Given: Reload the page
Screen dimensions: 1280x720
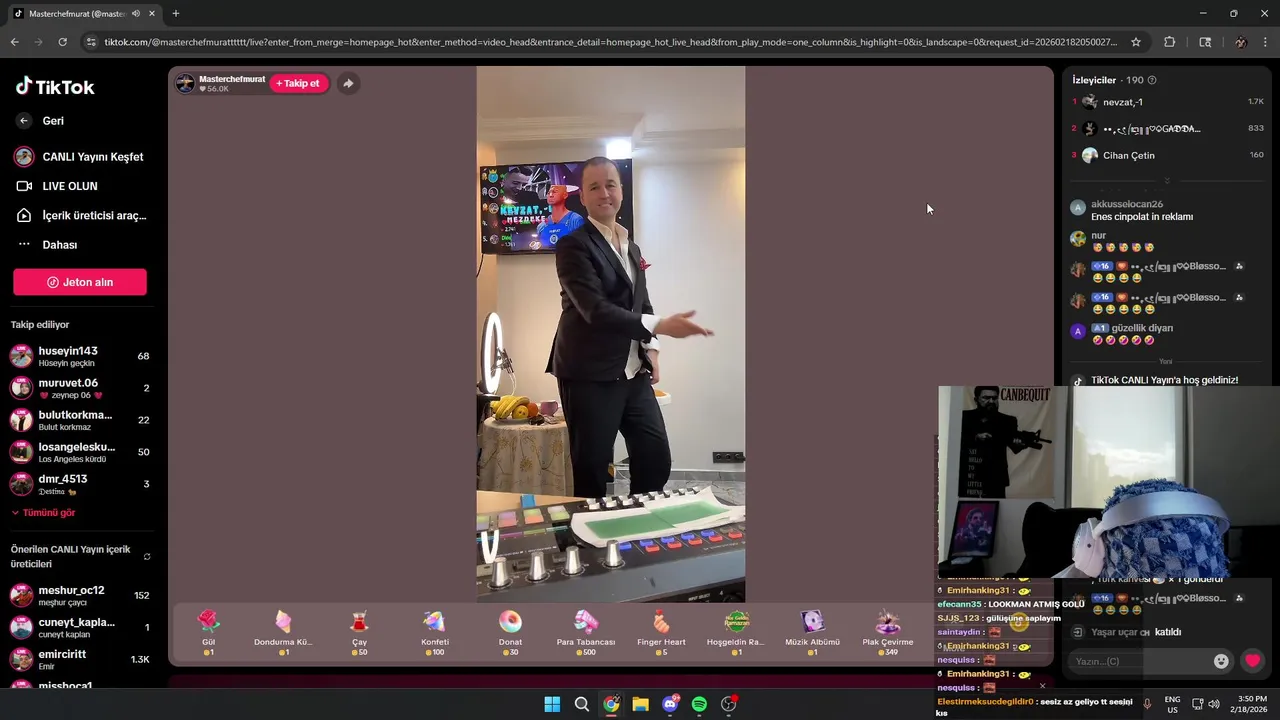Looking at the screenshot, I should coord(62,42).
